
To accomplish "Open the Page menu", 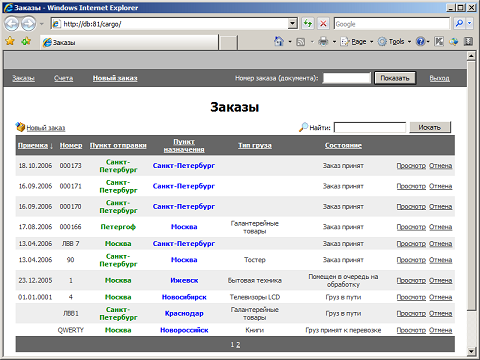I will coord(356,42).
